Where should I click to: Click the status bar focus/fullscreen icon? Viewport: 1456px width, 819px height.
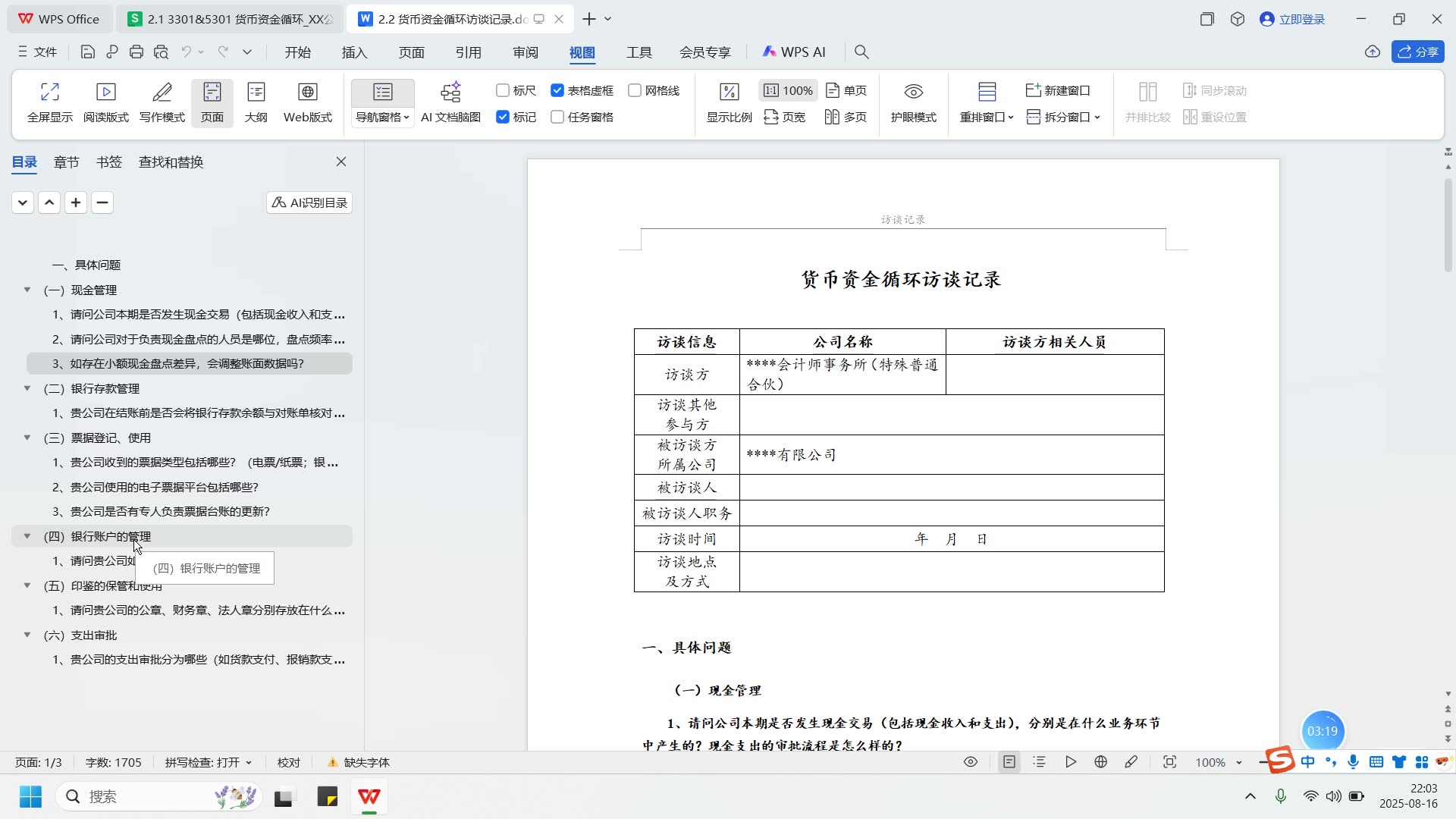point(1169,762)
